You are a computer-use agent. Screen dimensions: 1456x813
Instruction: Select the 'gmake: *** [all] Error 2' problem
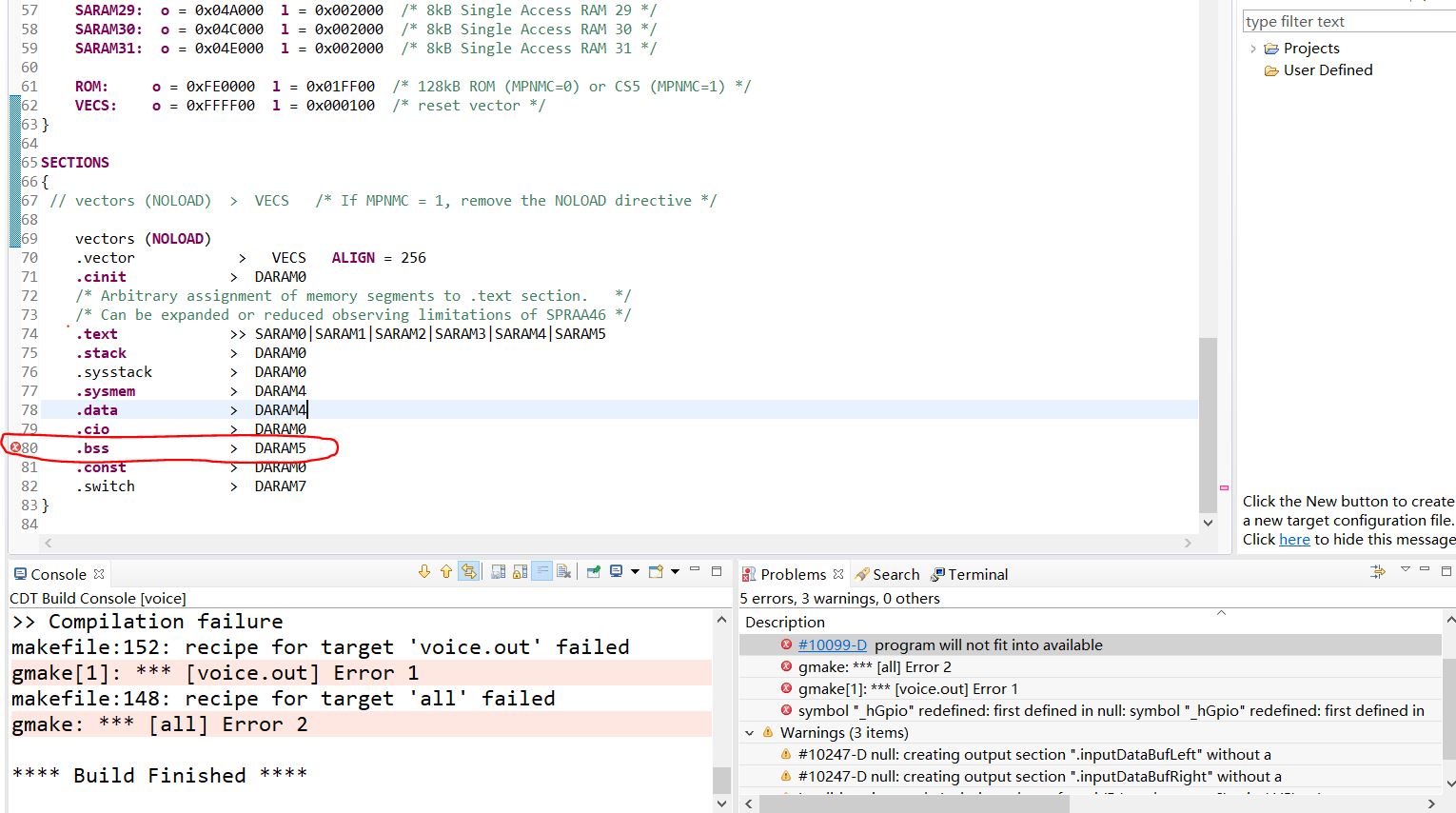(1091, 666)
